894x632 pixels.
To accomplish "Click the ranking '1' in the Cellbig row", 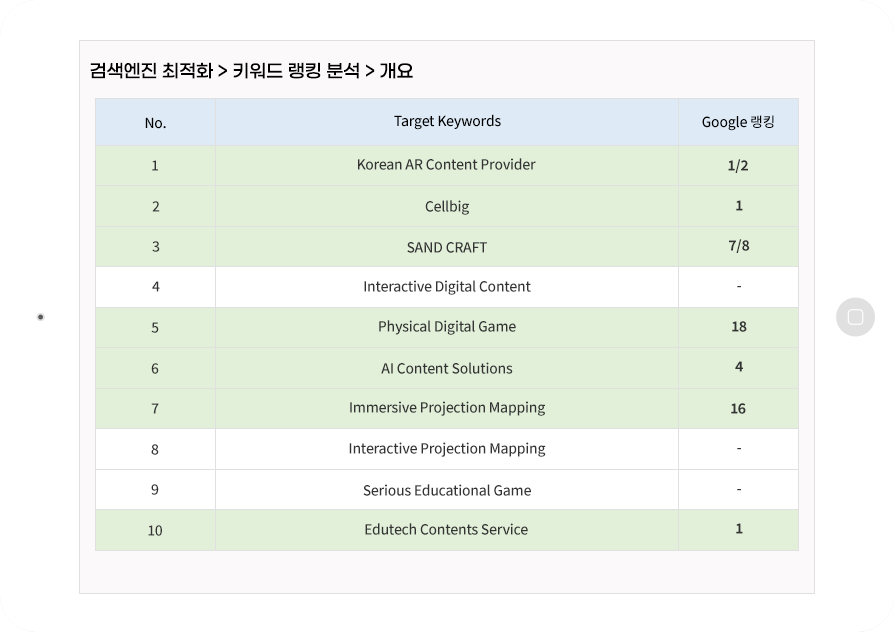I will [739, 206].
